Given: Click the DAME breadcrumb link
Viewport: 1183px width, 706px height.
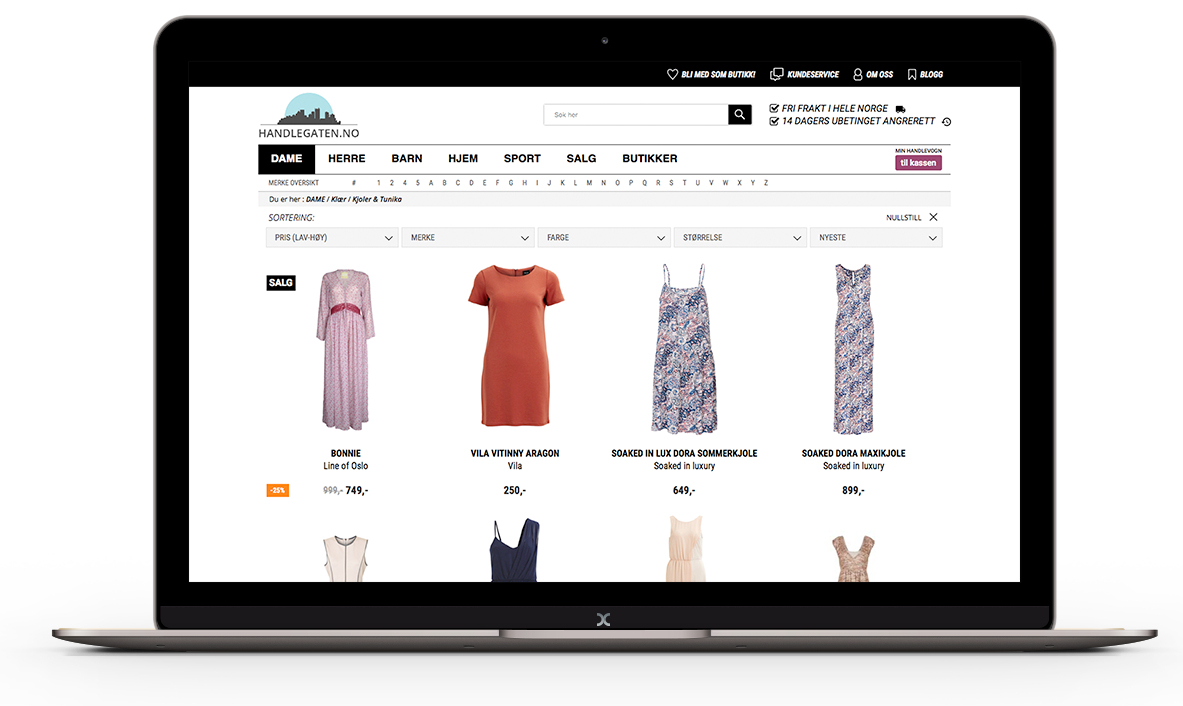Looking at the screenshot, I should (x=315, y=199).
